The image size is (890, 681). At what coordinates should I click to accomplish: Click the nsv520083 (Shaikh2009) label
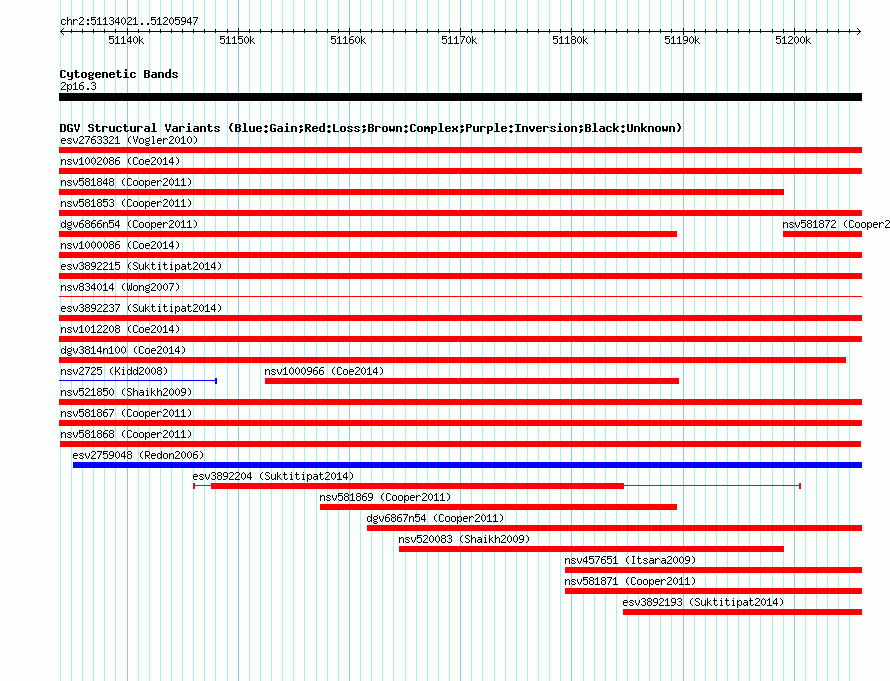click(x=464, y=539)
